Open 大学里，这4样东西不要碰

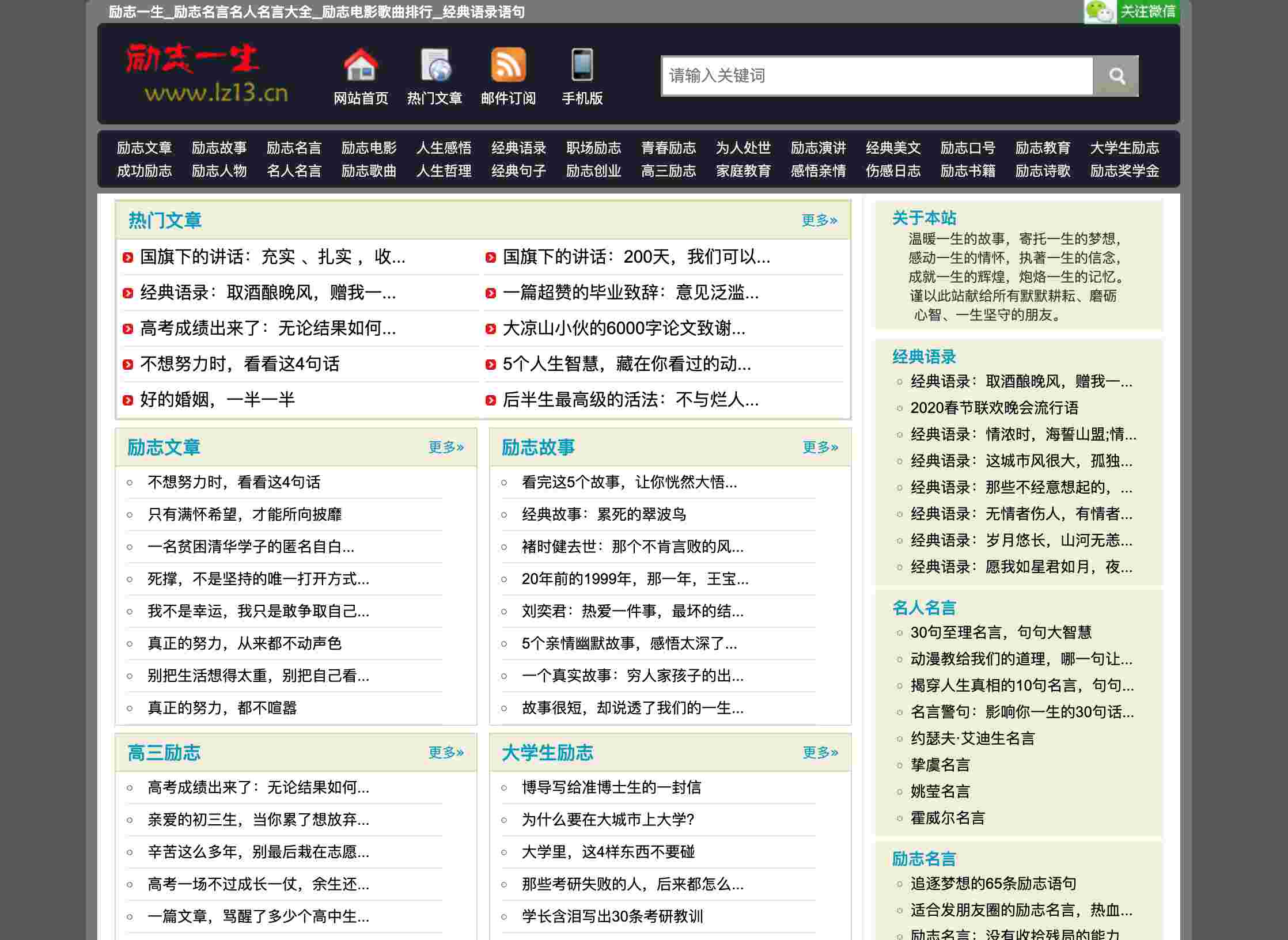(x=608, y=852)
